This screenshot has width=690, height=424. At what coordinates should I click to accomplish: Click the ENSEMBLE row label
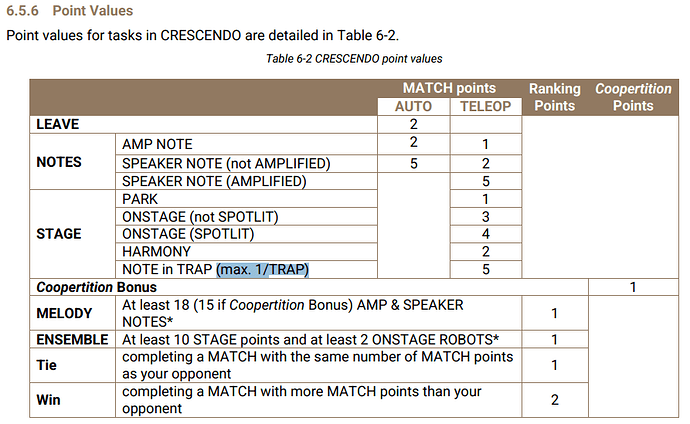(72, 340)
